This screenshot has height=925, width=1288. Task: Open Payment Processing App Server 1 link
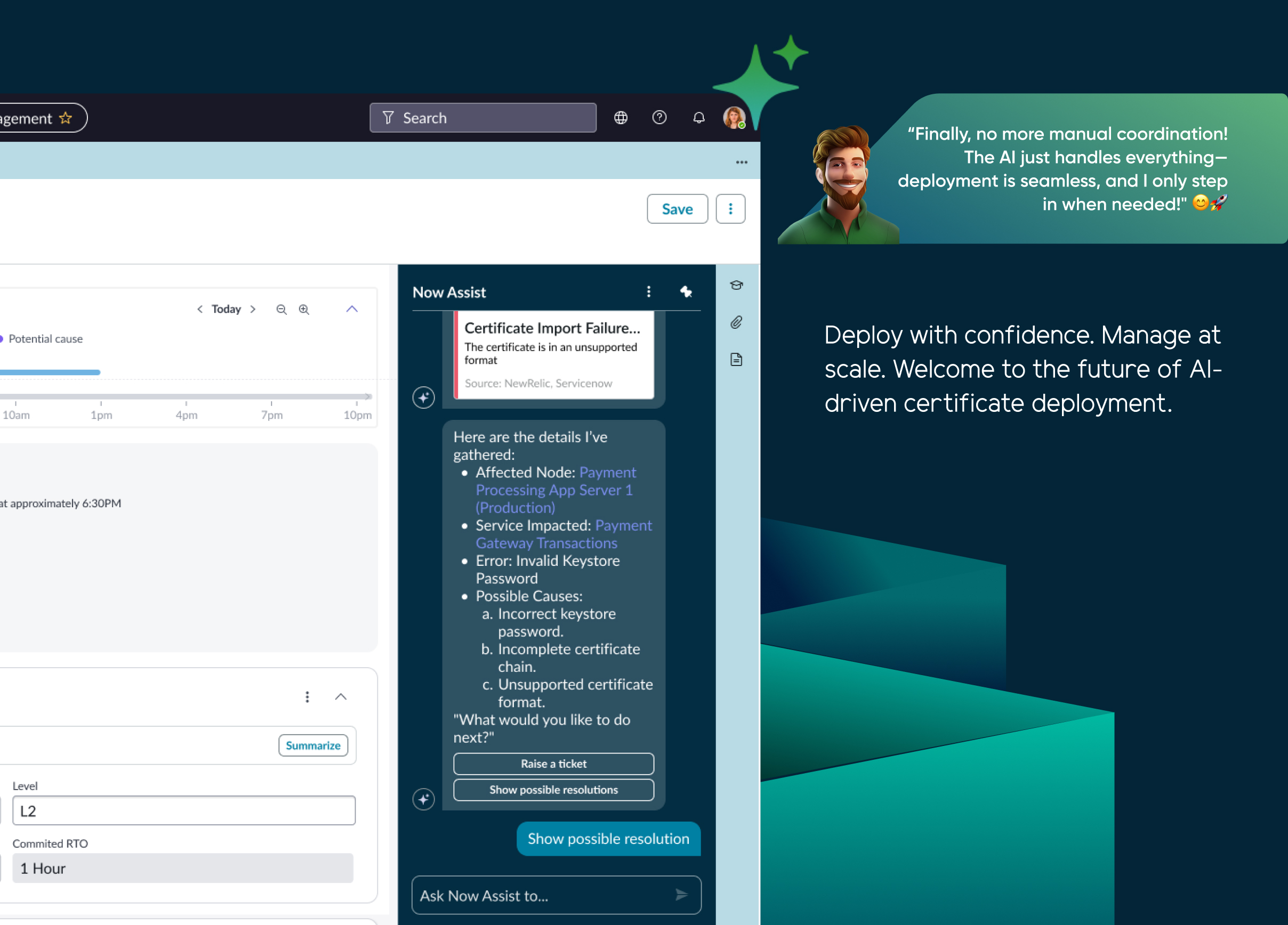click(556, 490)
